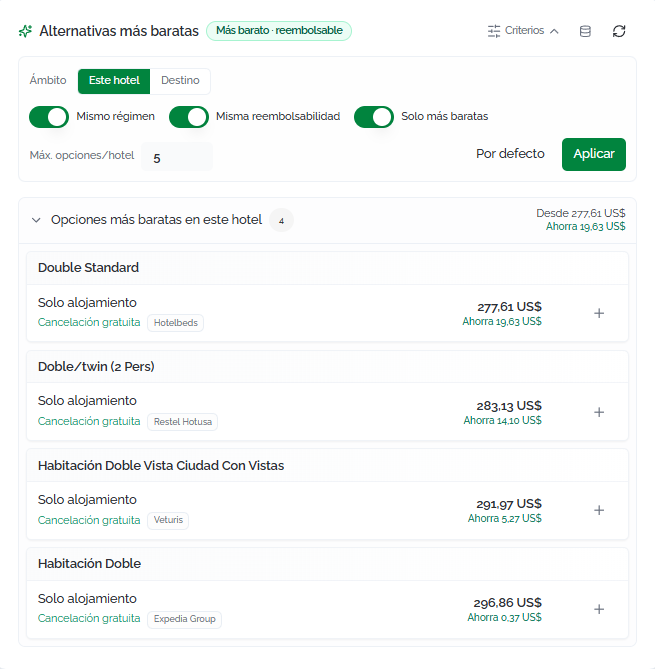Click Cancelación gratuita under Double Standard
Screen dimensions: 655x669
coord(89,323)
